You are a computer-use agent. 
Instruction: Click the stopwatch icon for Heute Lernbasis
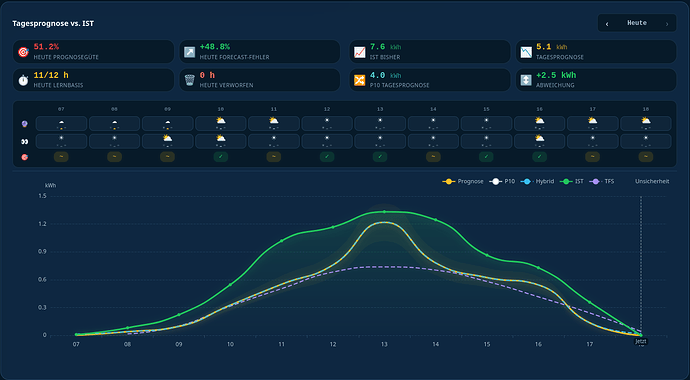pyautogui.click(x=23, y=80)
